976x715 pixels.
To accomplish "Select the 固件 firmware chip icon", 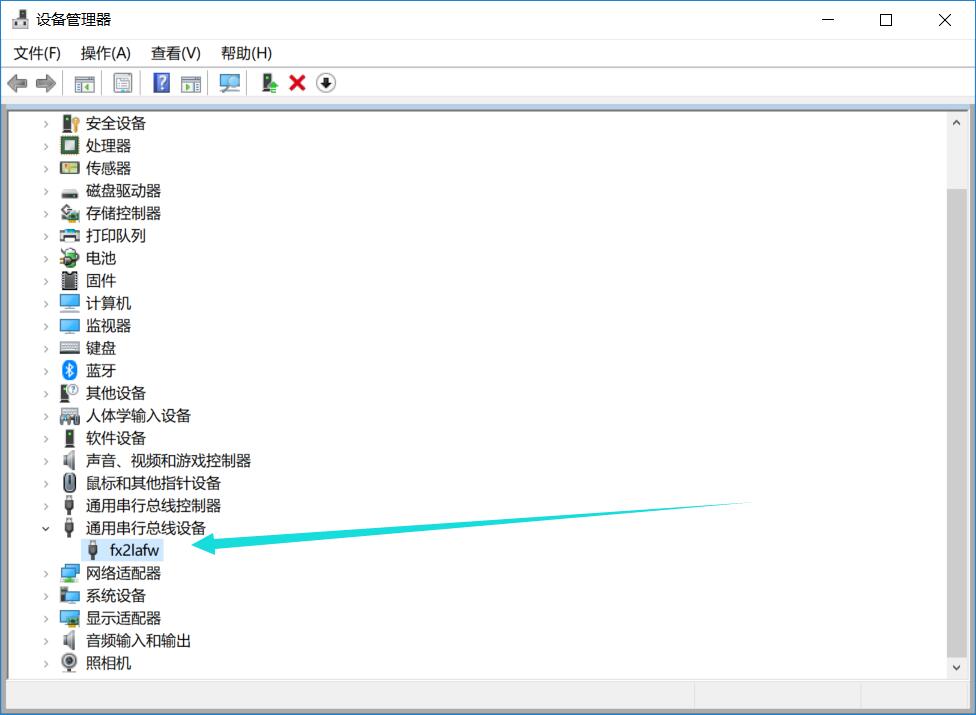I will (x=70, y=281).
